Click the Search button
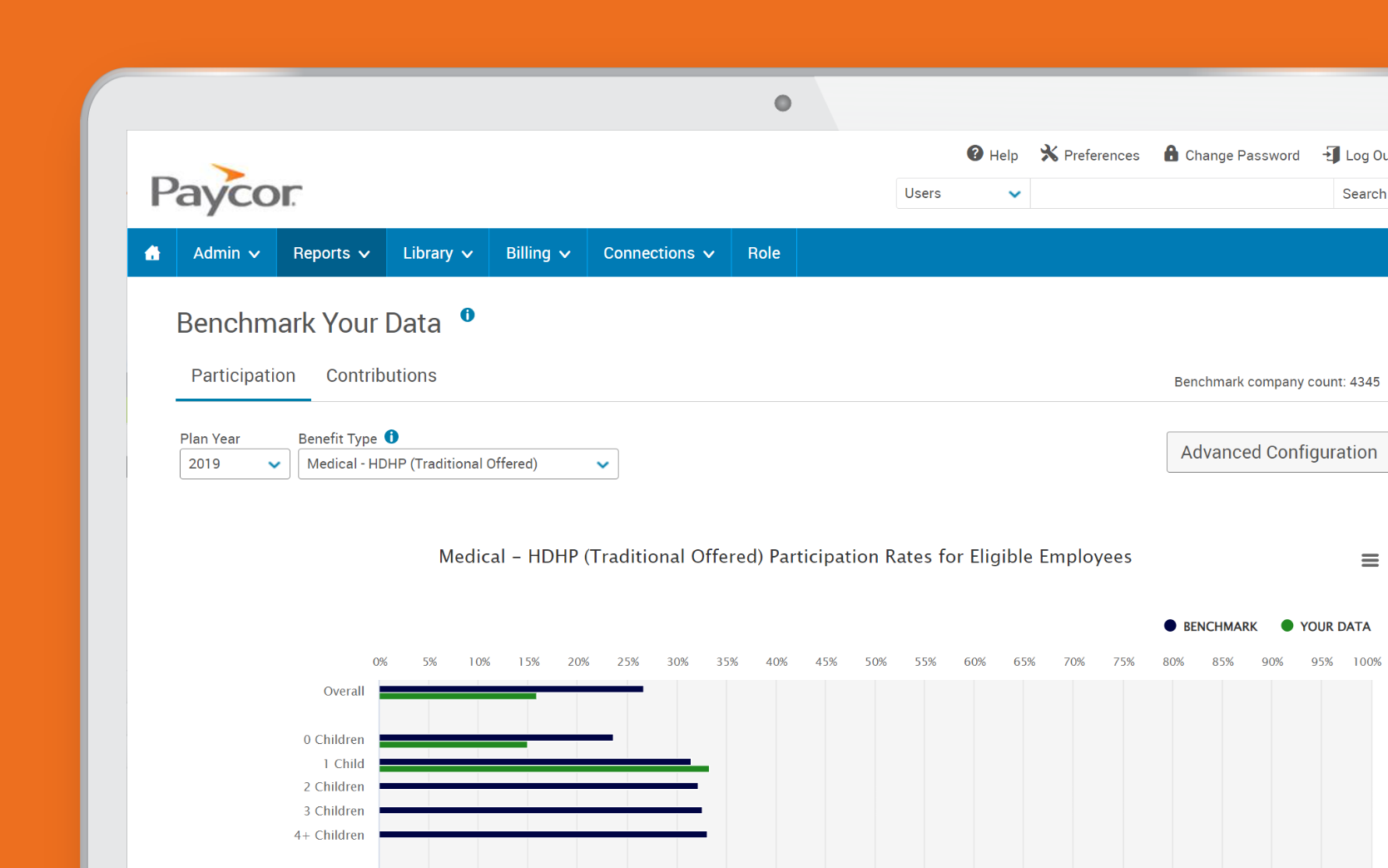The image size is (1388, 868). [1363, 193]
